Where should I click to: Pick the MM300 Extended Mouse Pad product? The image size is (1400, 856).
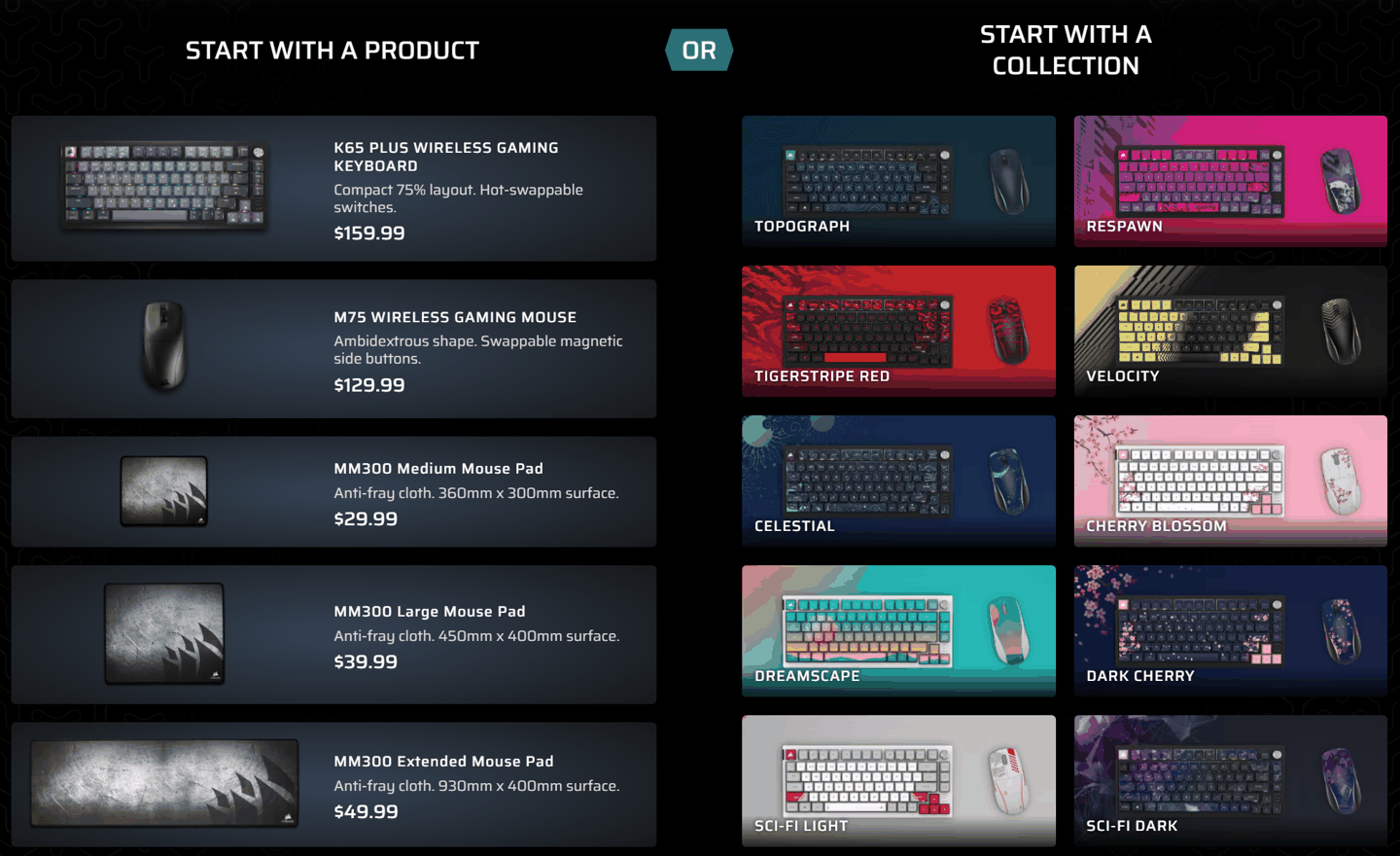(x=333, y=784)
